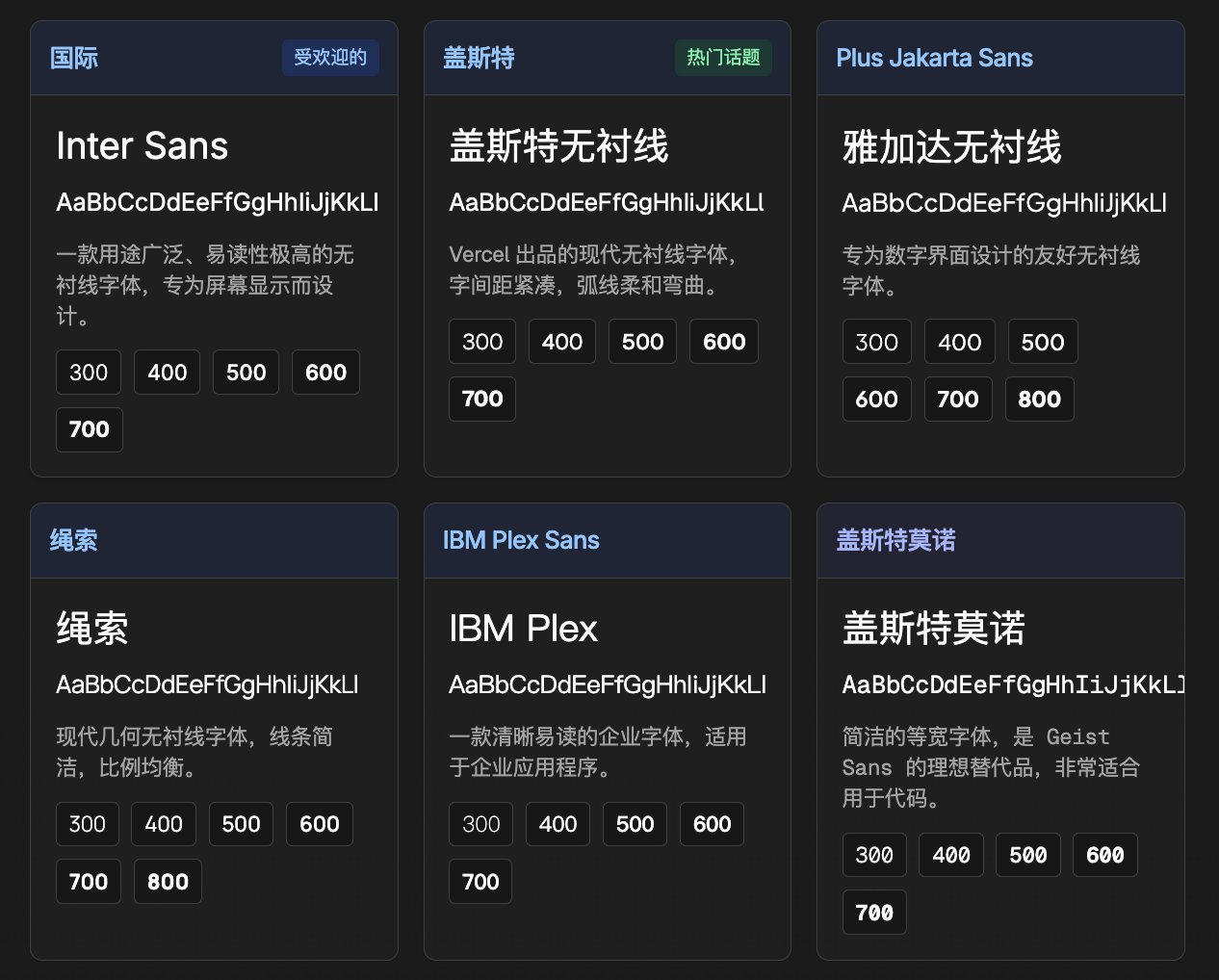Click the alphabet sample in the 雅加达无衬线 card
This screenshot has width=1219, height=980.
pos(1004,203)
